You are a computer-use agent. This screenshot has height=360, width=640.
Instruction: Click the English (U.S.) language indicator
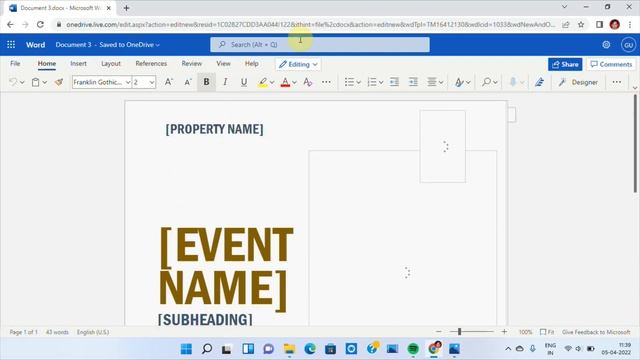click(93, 332)
